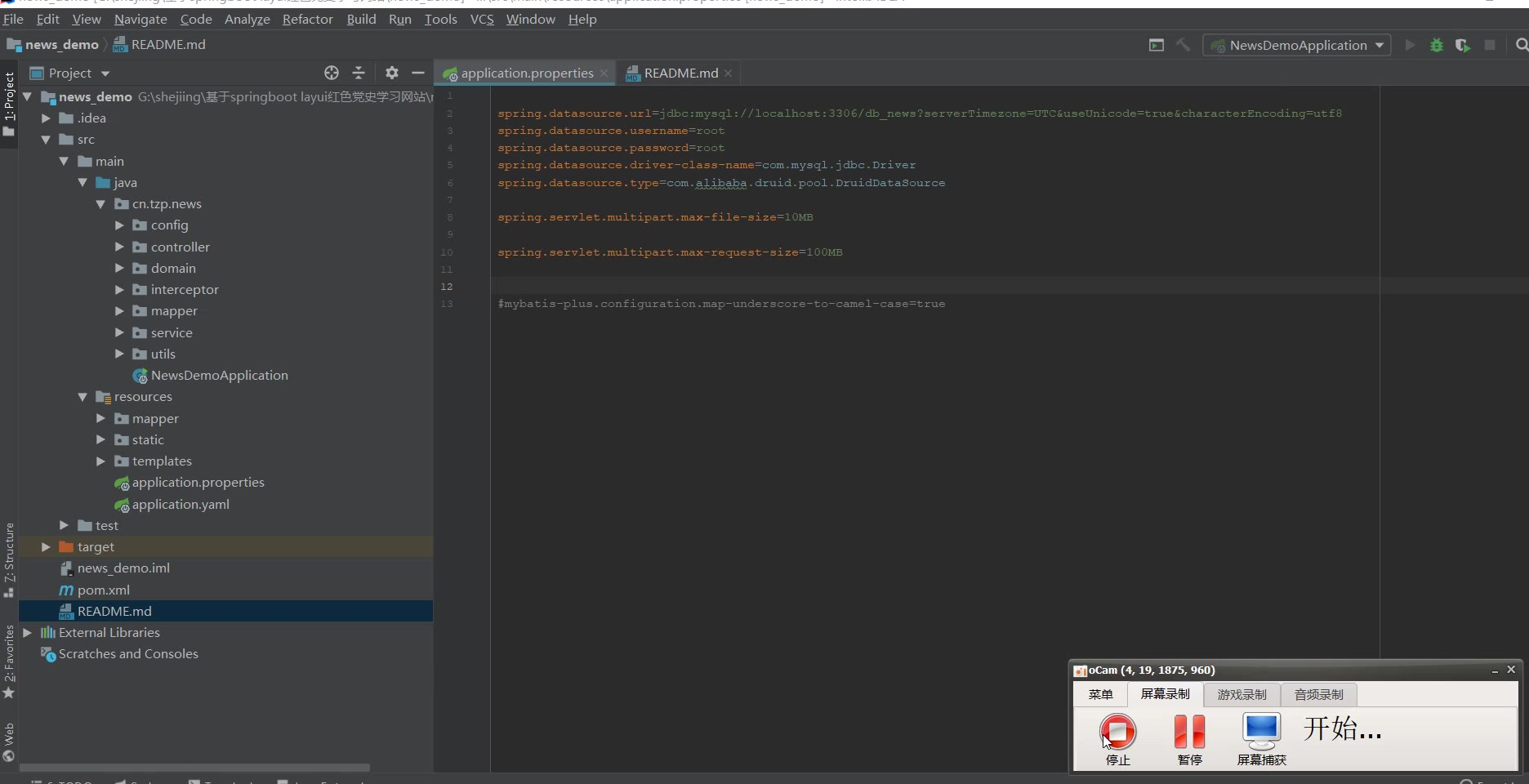Click the Debug bug icon in toolbar

tap(1436, 46)
